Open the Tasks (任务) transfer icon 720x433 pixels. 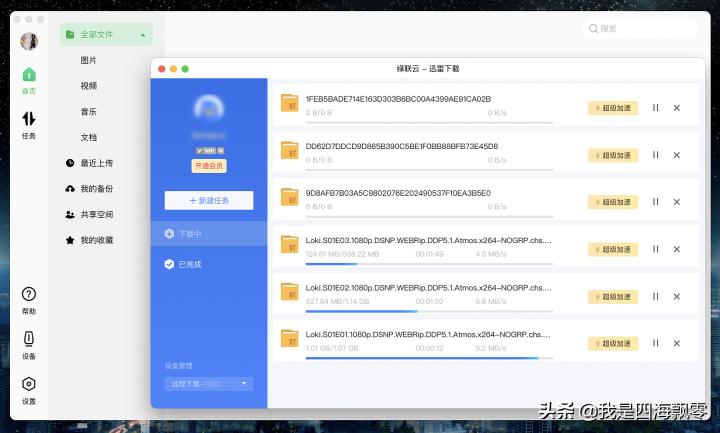(x=28, y=125)
